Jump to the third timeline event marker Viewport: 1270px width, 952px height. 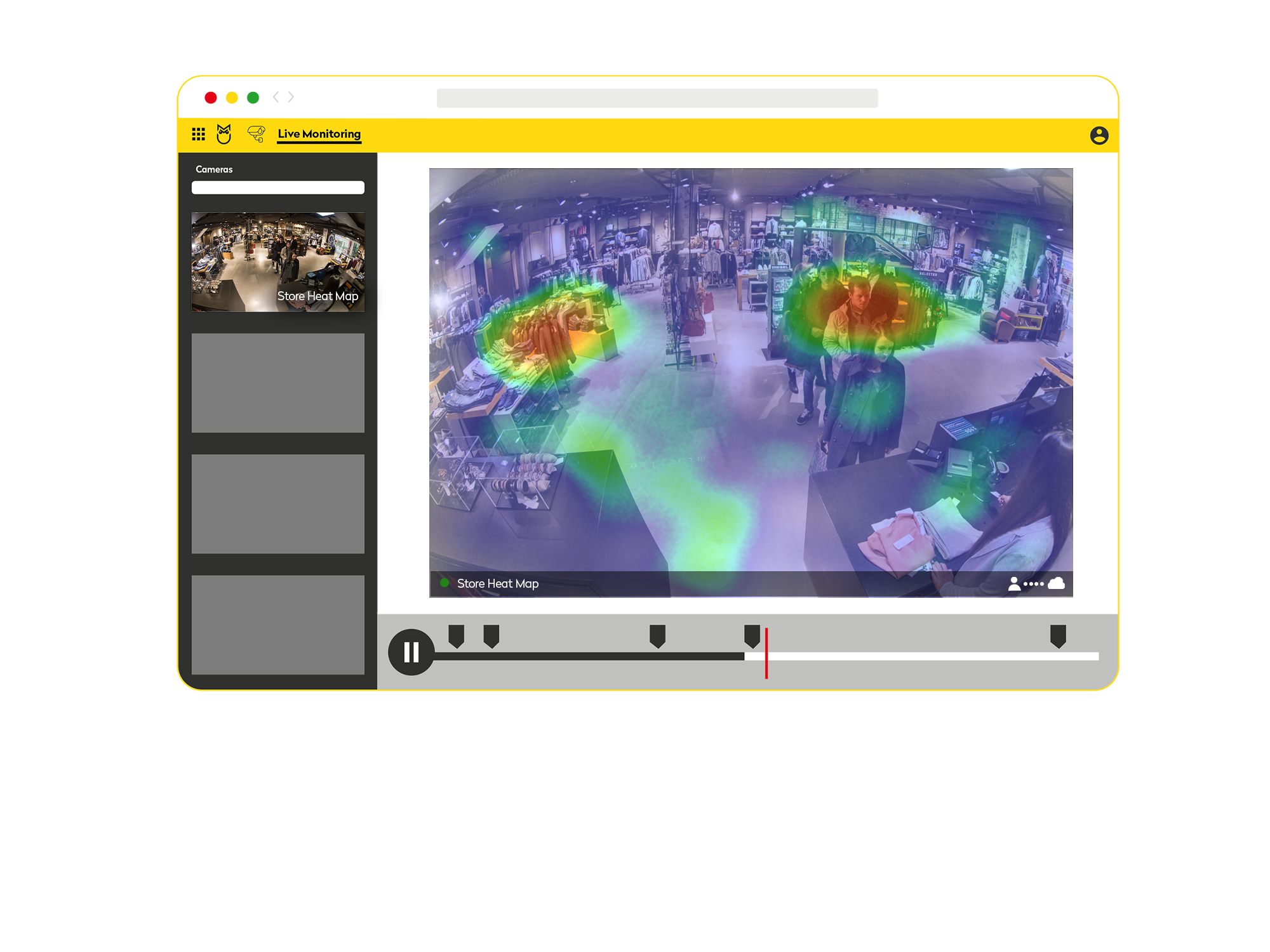pos(657,636)
